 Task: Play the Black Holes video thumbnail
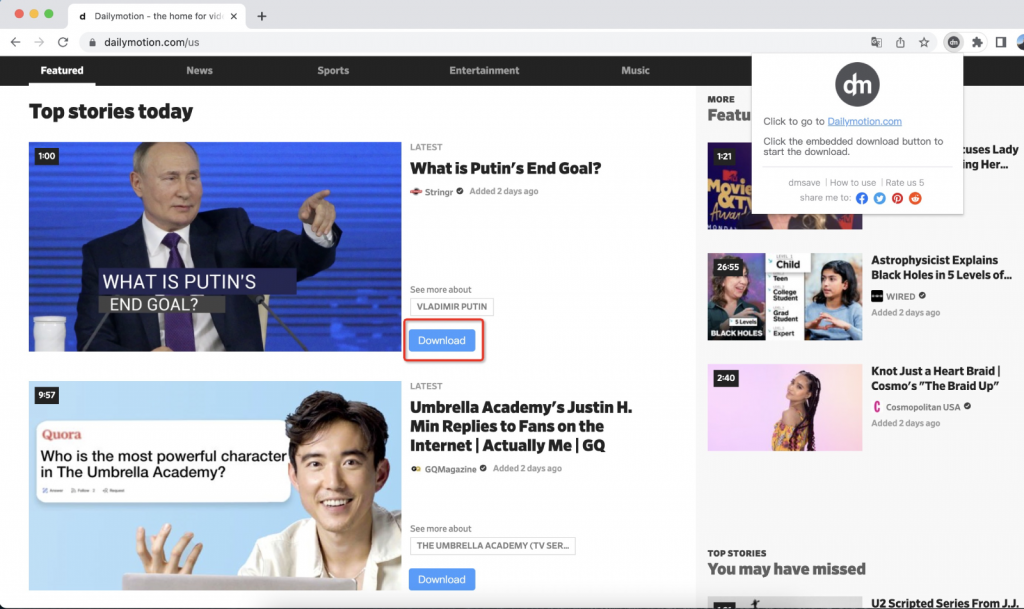point(784,296)
